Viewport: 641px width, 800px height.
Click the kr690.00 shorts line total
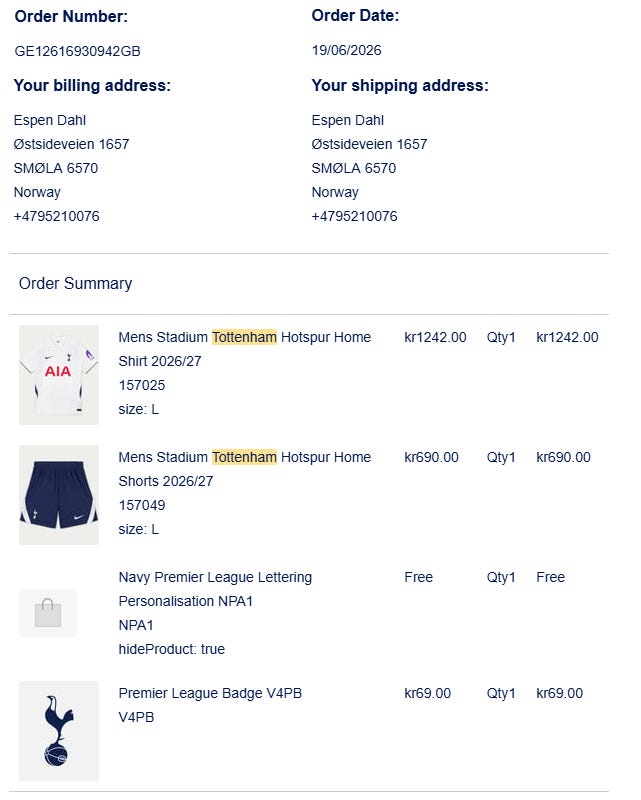click(563, 457)
